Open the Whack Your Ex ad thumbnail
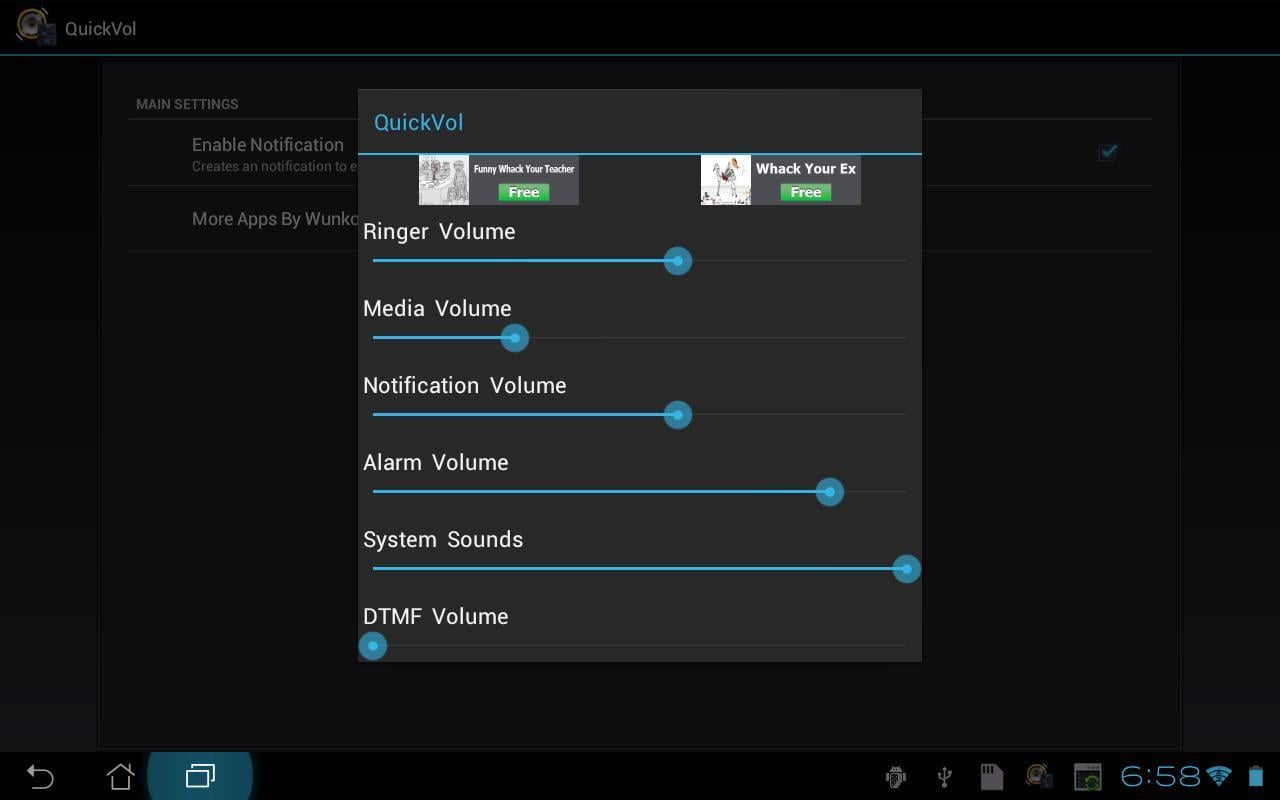This screenshot has width=1280, height=800. [x=726, y=180]
